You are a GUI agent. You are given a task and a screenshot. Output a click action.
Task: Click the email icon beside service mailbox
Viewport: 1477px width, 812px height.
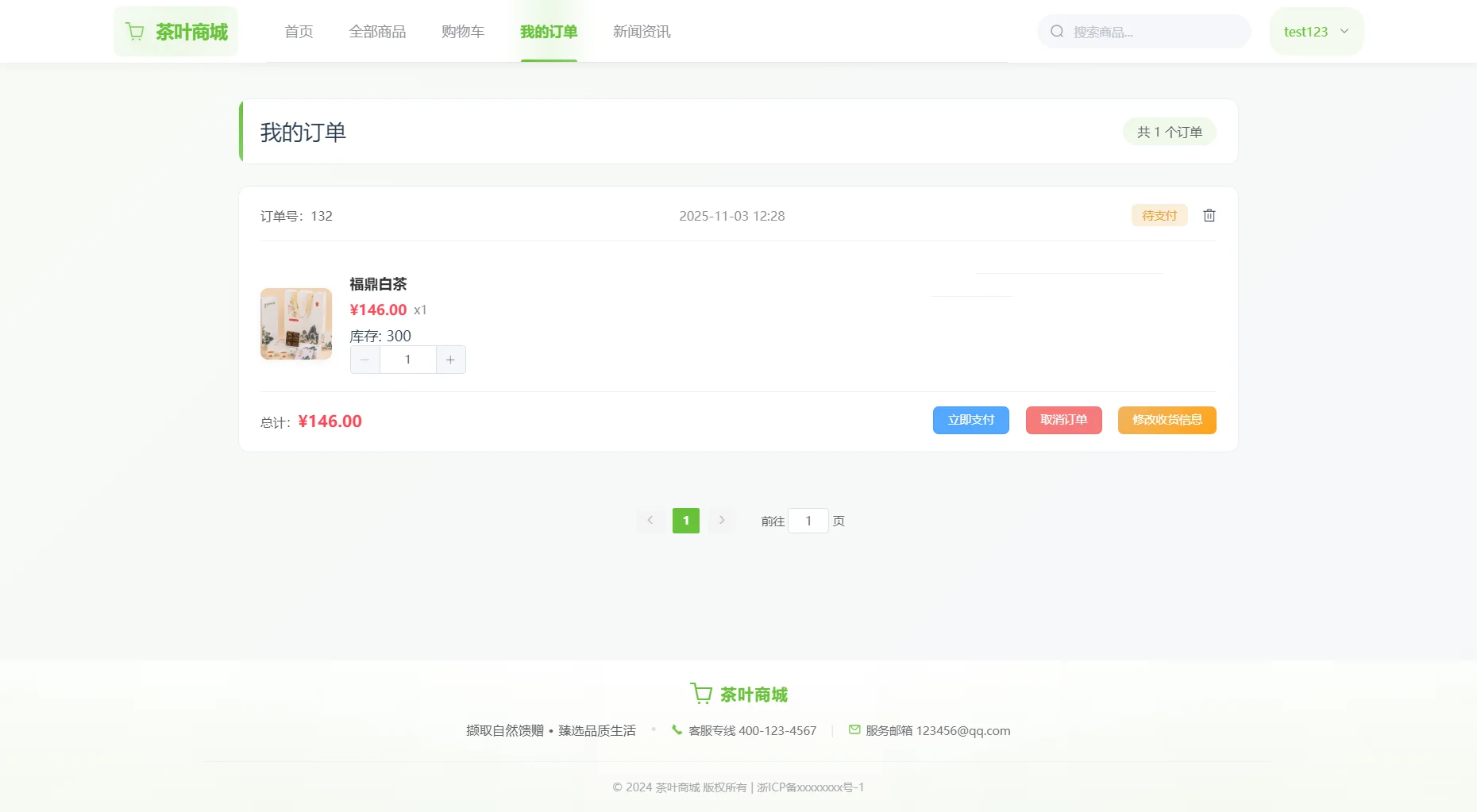point(854,729)
